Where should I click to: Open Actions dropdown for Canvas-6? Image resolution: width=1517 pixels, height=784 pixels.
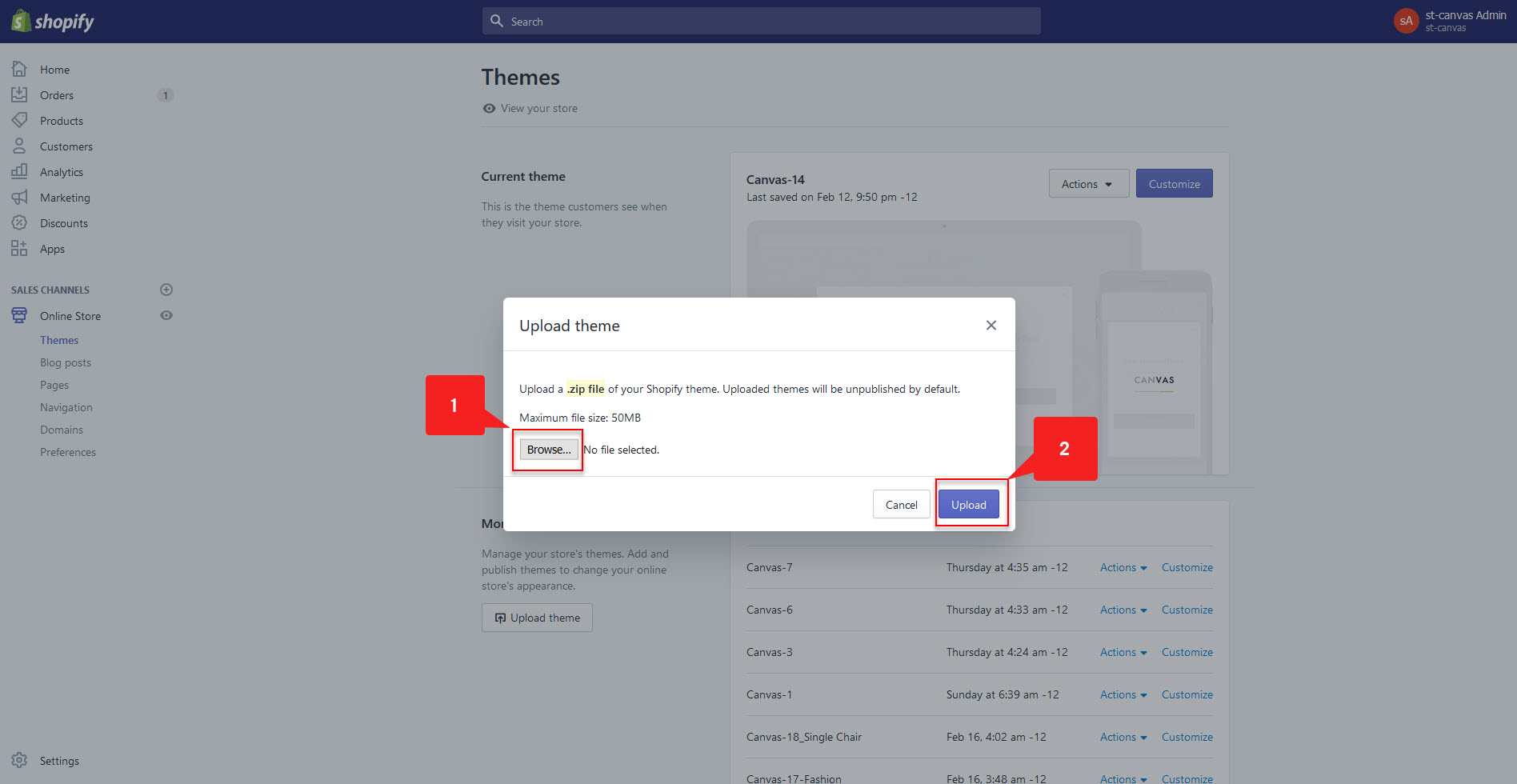1123,610
